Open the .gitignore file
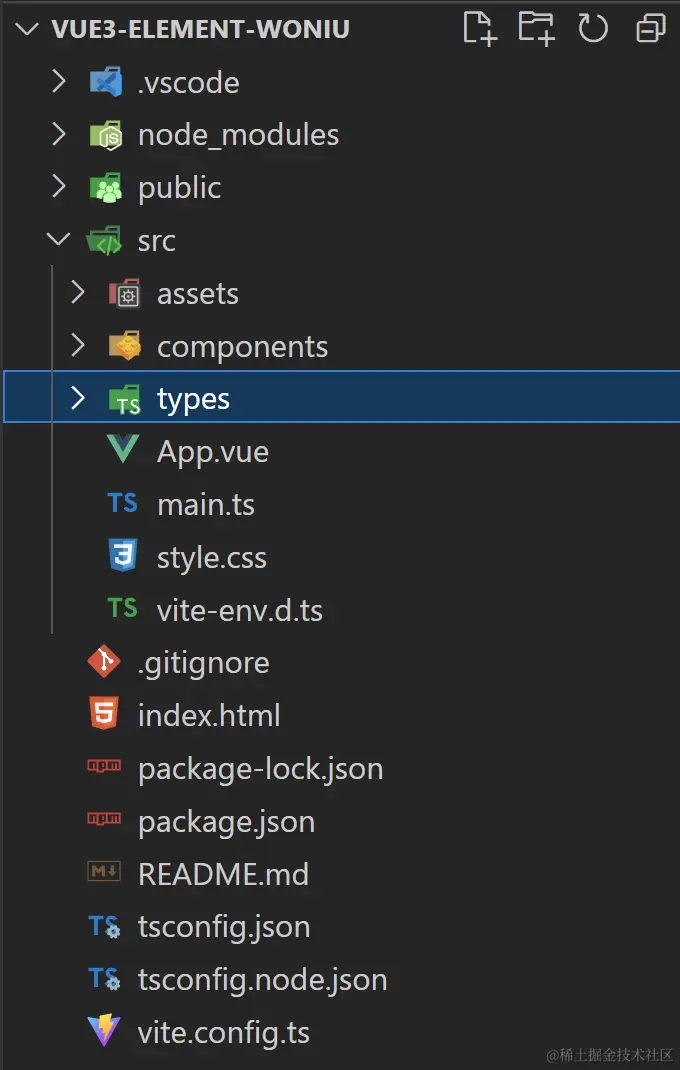Image resolution: width=680 pixels, height=1070 pixels. coord(203,664)
